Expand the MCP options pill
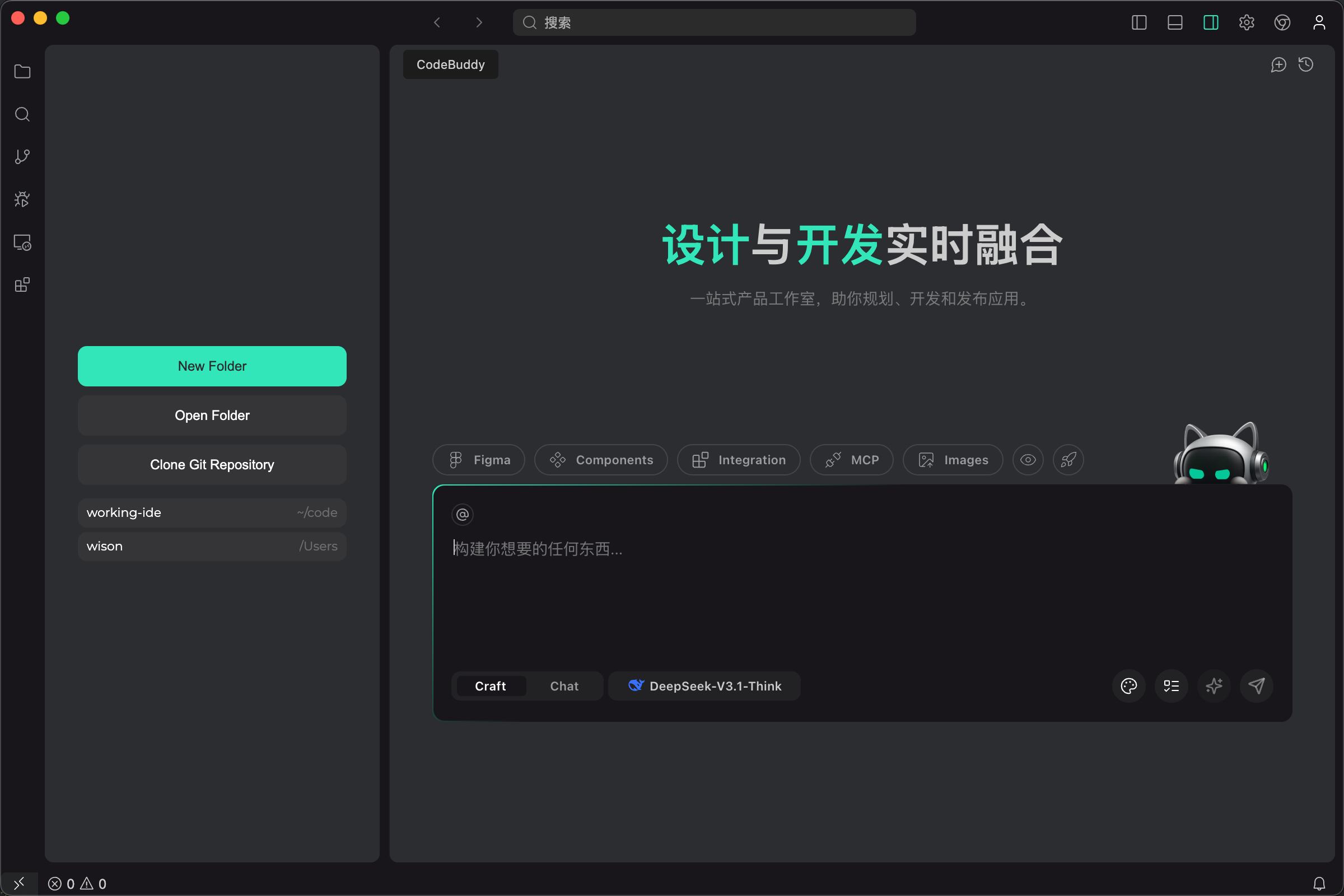 851,459
